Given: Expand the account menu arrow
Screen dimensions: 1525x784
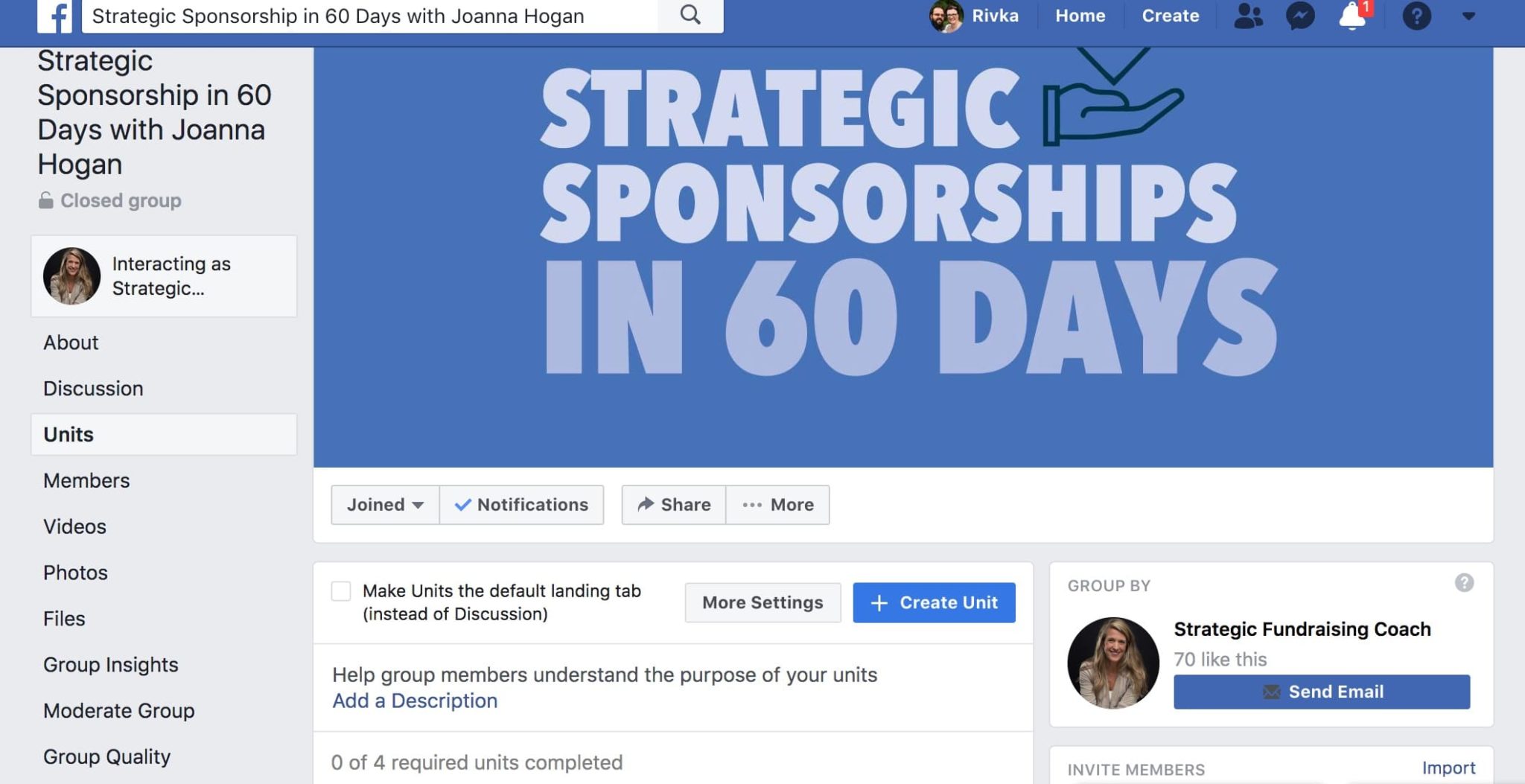Looking at the screenshot, I should [1468, 16].
